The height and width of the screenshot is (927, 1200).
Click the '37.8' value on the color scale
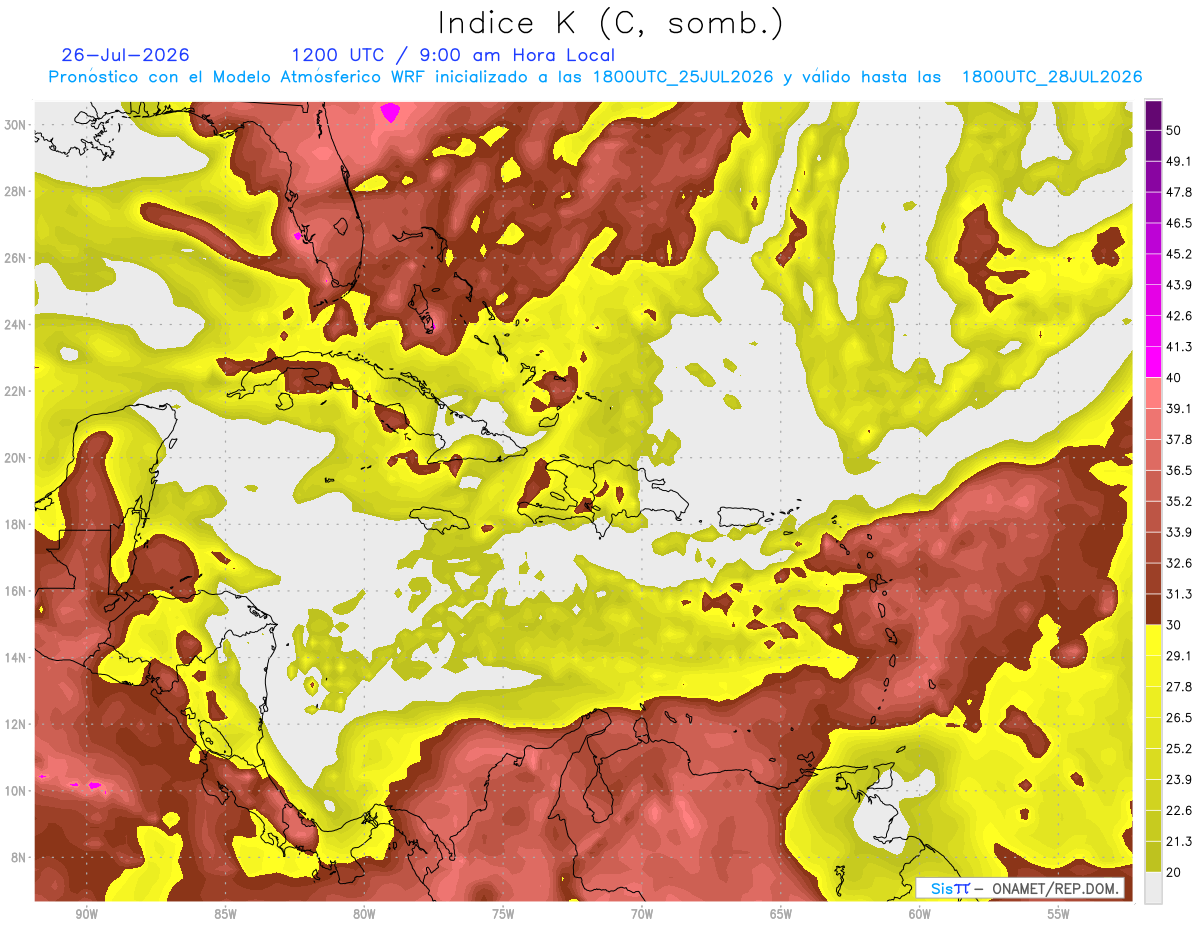pyautogui.click(x=1178, y=439)
